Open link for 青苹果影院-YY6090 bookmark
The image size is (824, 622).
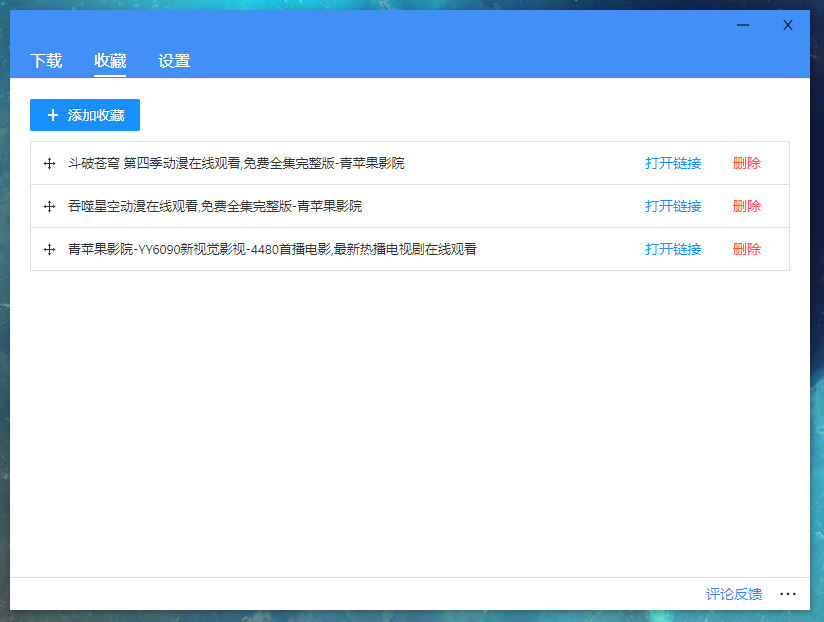(x=673, y=250)
